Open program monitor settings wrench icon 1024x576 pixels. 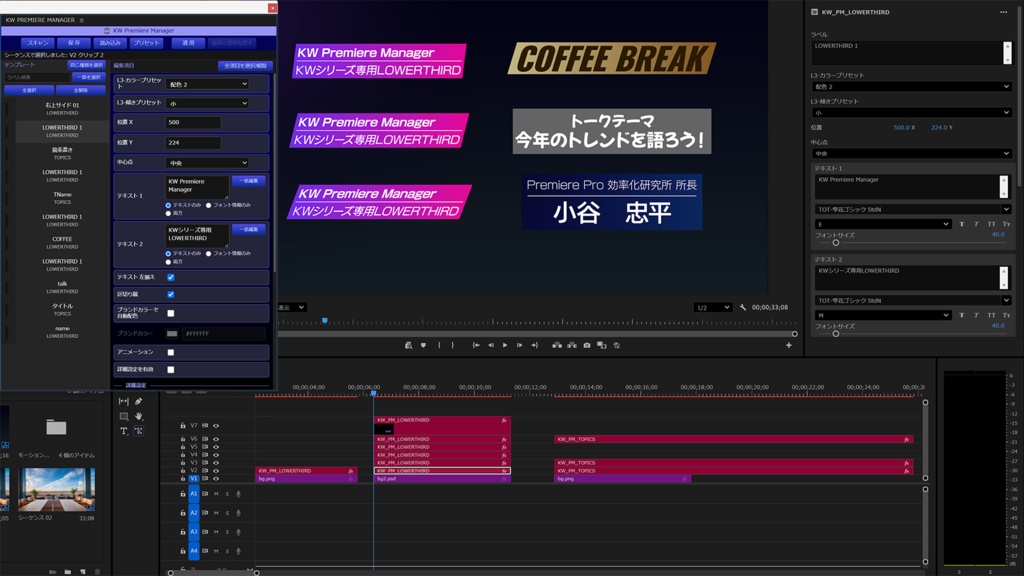743,307
